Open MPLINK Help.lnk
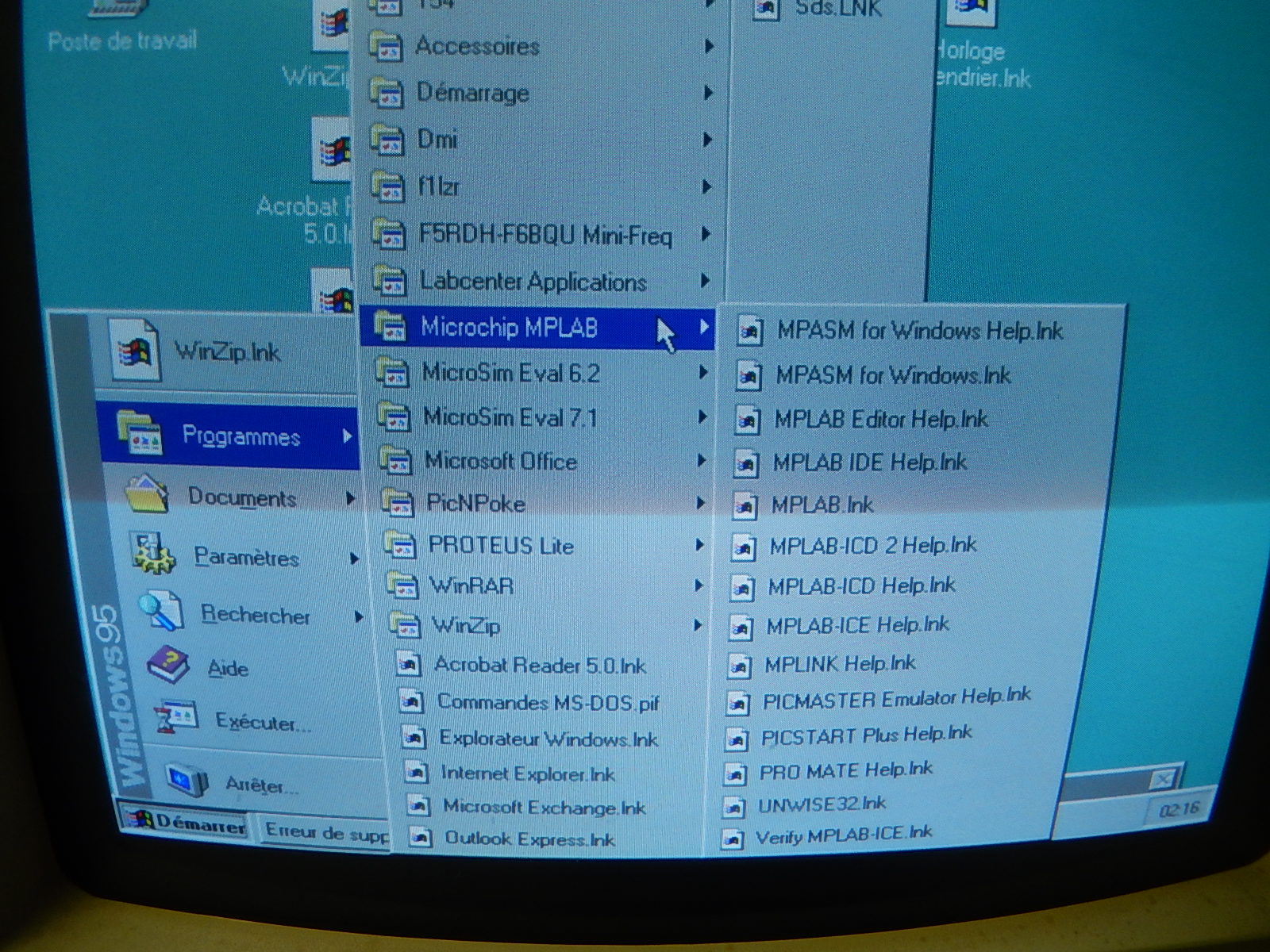 [841, 663]
